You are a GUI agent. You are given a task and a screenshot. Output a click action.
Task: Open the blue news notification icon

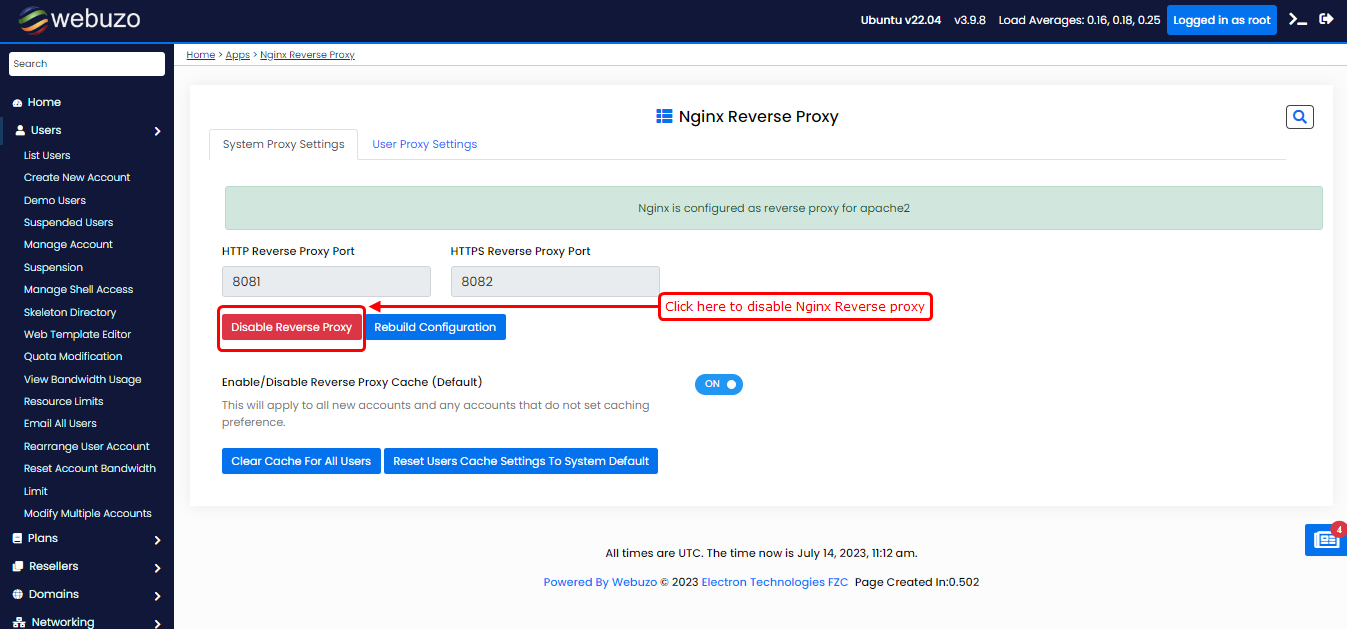(1326, 540)
